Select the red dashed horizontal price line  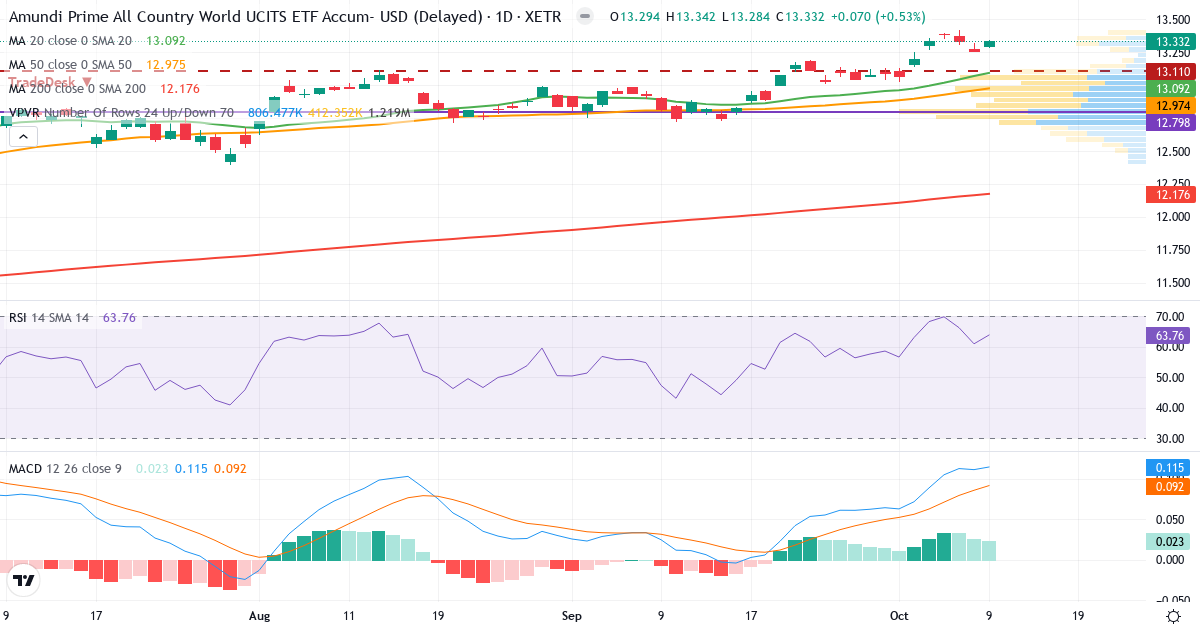(572, 71)
